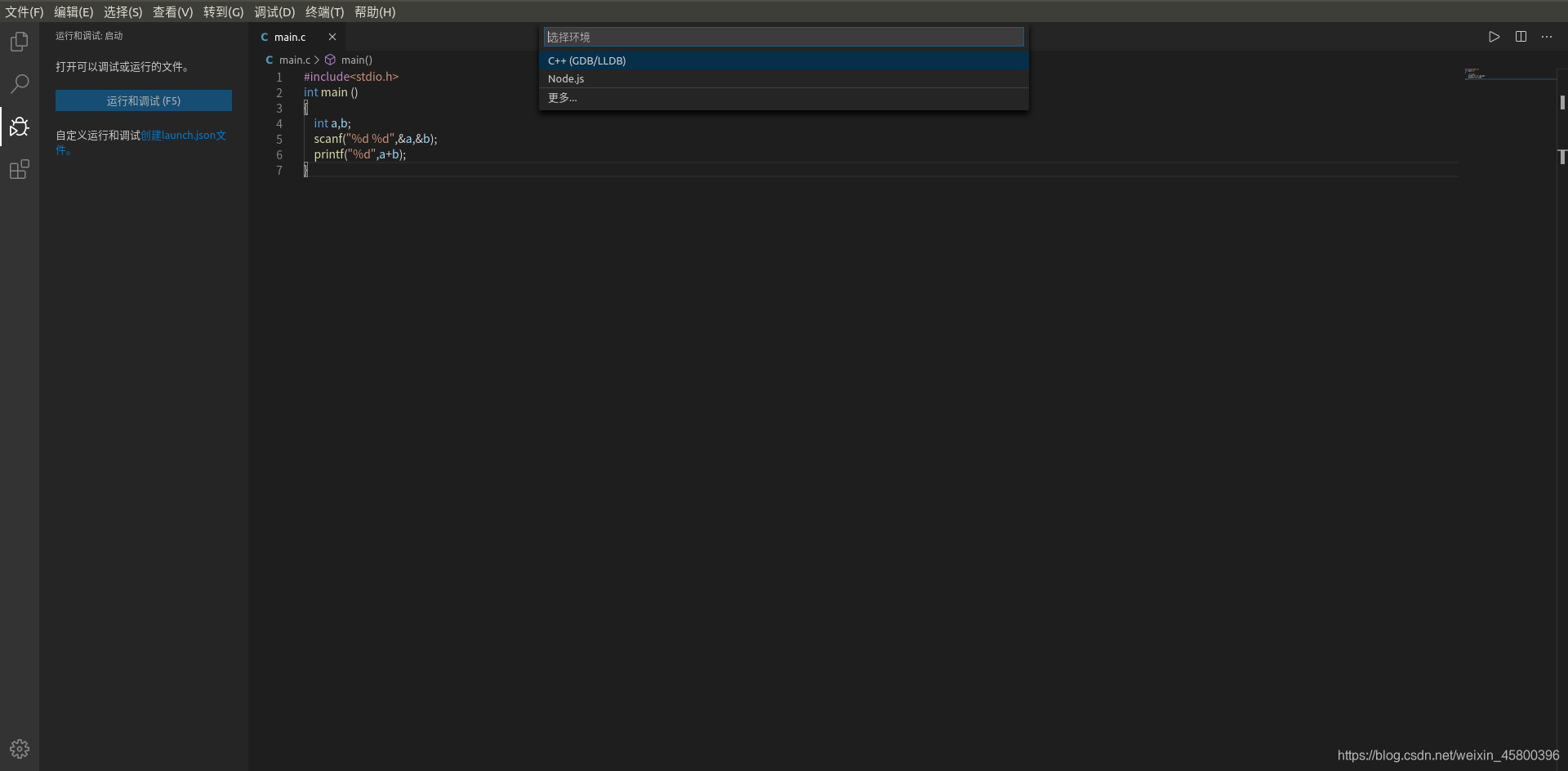Click the int a,b; code line
The image size is (1568, 771).
coord(332,123)
